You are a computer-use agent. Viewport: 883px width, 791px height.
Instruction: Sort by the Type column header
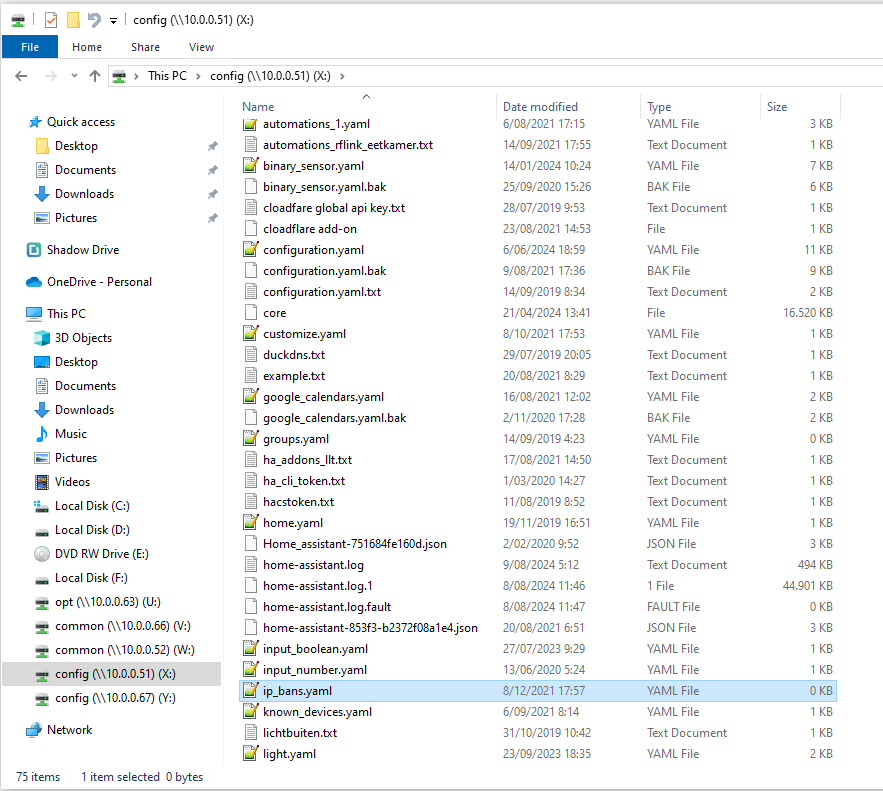[x=659, y=106]
